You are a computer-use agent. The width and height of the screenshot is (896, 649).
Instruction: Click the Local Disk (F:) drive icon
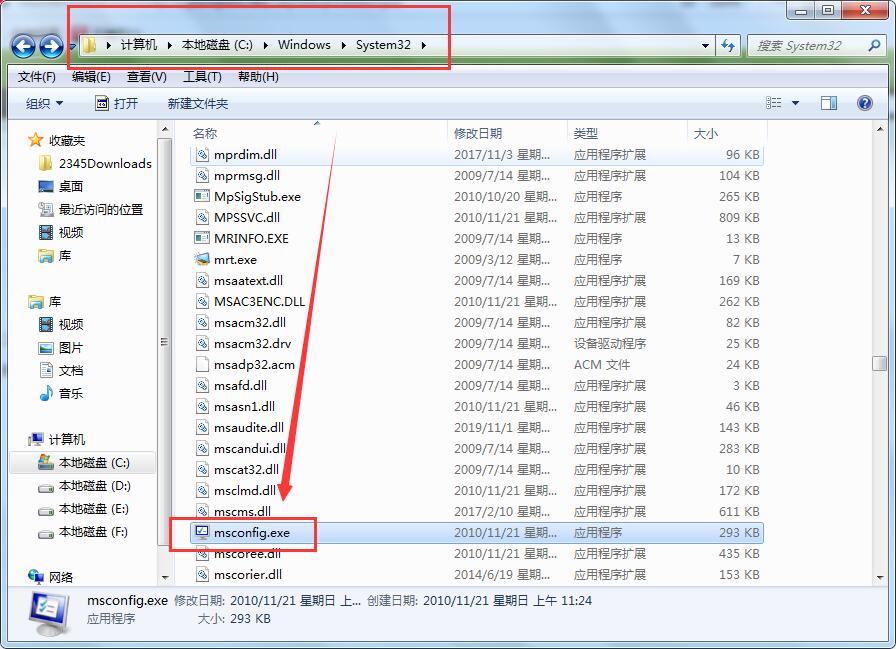(x=46, y=532)
